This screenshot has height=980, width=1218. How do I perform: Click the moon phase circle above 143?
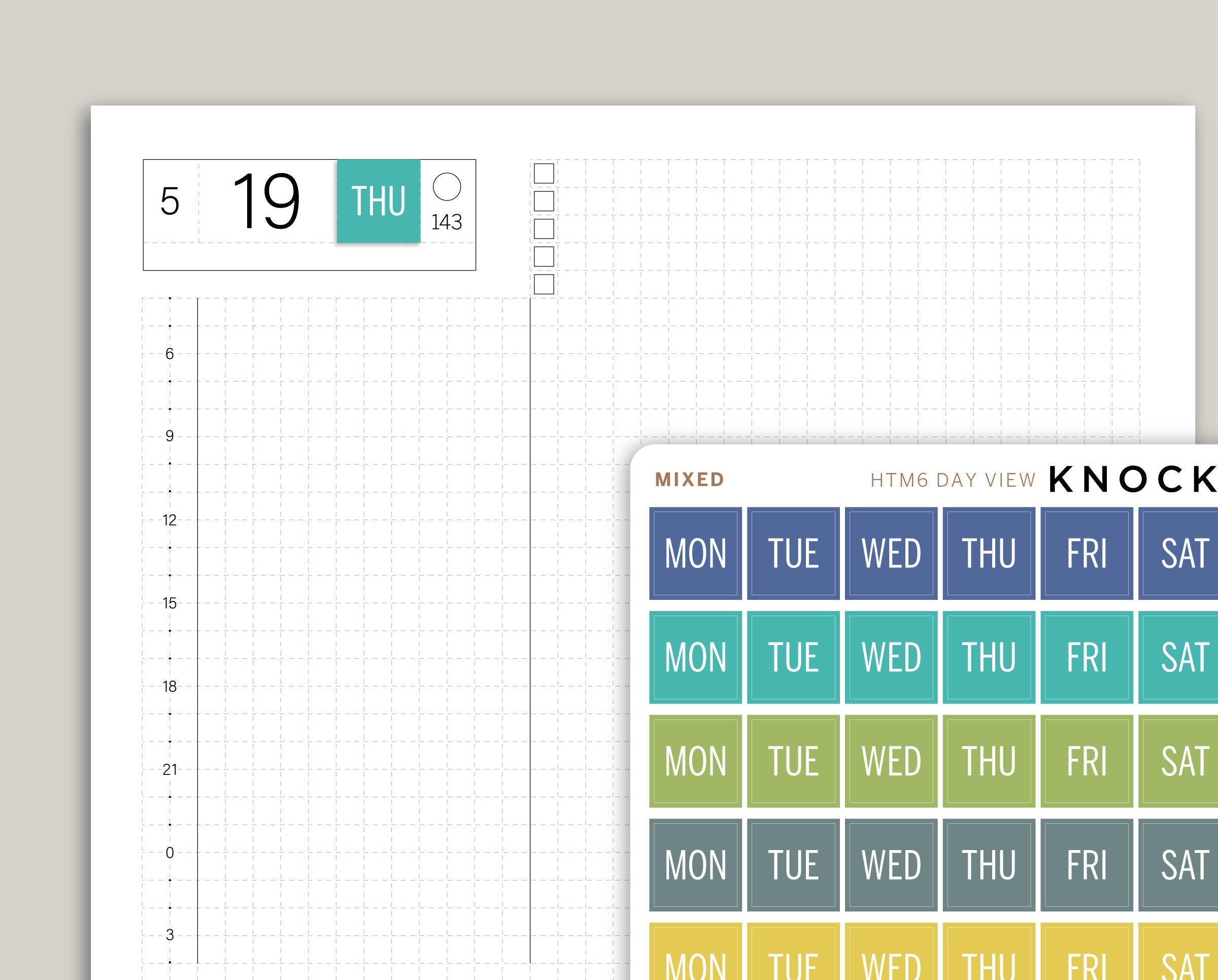pyautogui.click(x=447, y=187)
